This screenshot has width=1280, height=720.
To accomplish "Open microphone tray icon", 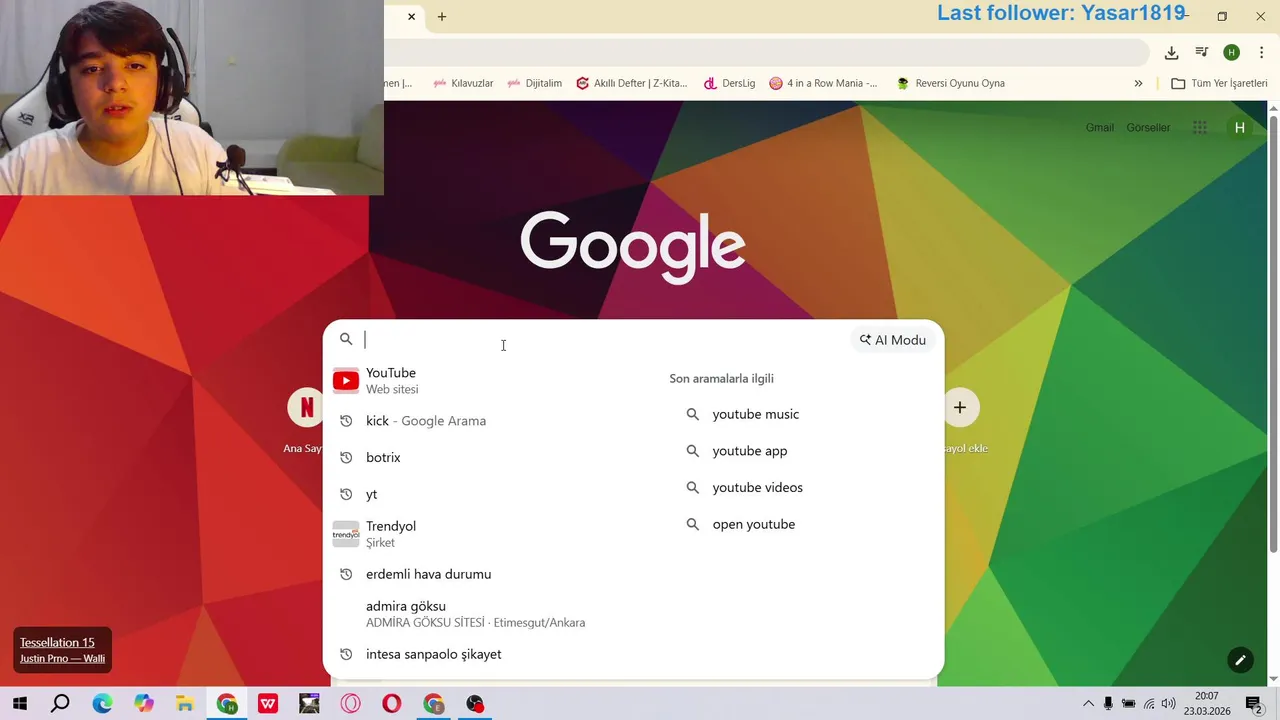I will tap(1108, 704).
